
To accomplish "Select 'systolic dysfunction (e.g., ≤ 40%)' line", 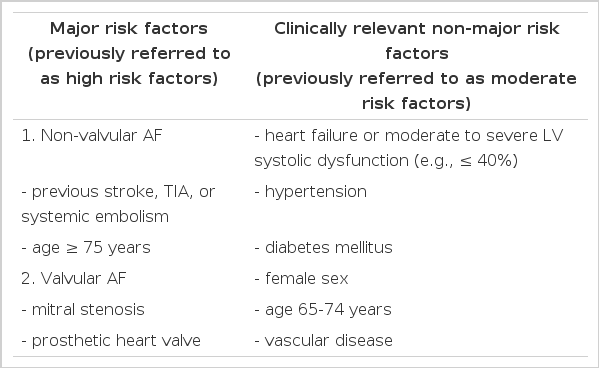I will point(386,161).
